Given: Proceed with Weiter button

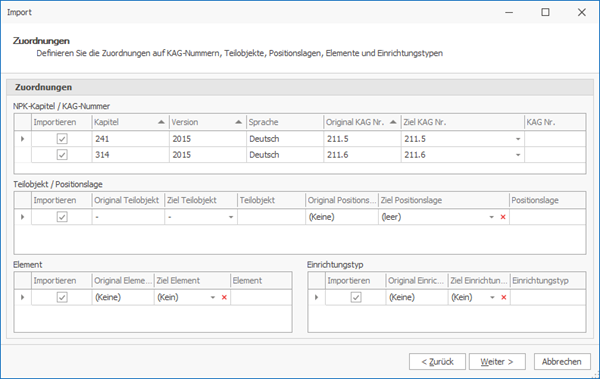Looking at the screenshot, I should (497, 361).
